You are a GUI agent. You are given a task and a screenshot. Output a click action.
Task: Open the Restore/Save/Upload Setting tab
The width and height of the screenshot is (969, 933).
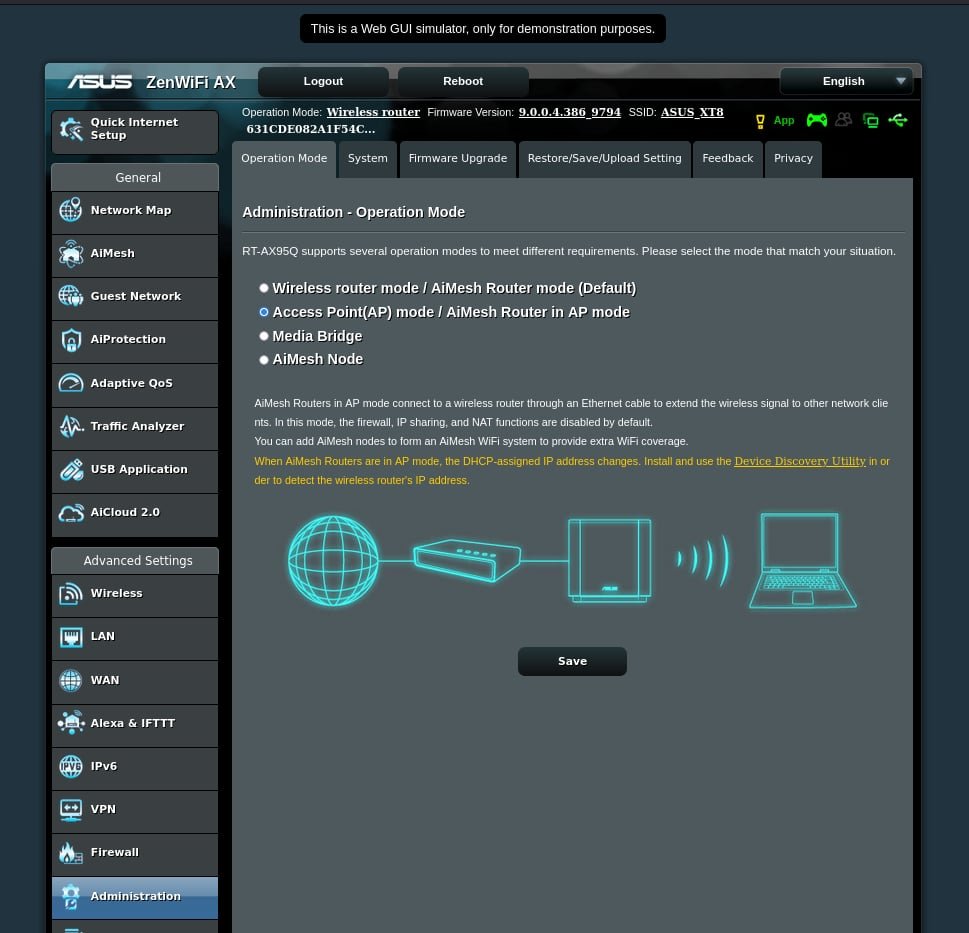point(604,159)
